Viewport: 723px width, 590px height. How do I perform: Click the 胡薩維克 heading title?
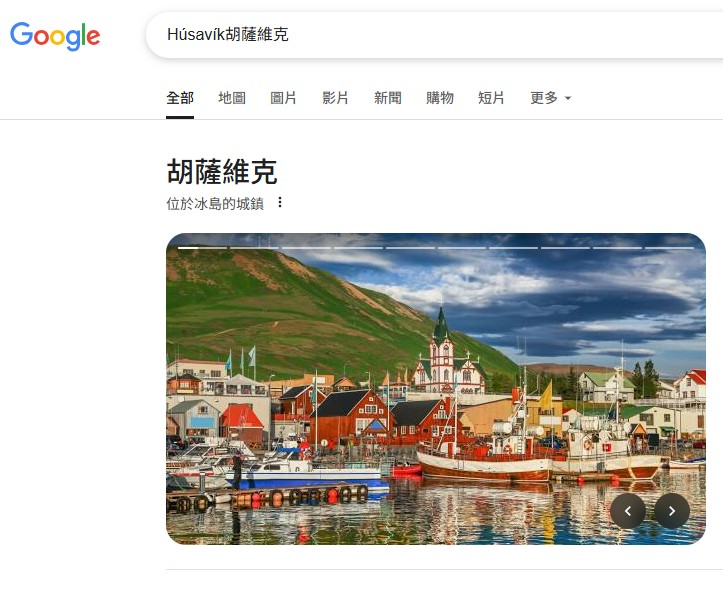click(x=222, y=171)
